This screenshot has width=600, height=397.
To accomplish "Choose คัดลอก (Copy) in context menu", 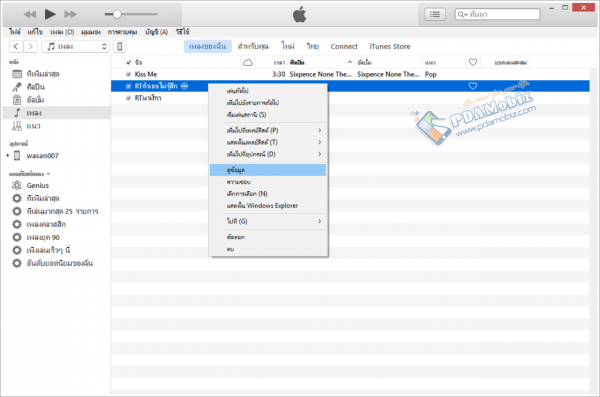I will (x=268, y=237).
